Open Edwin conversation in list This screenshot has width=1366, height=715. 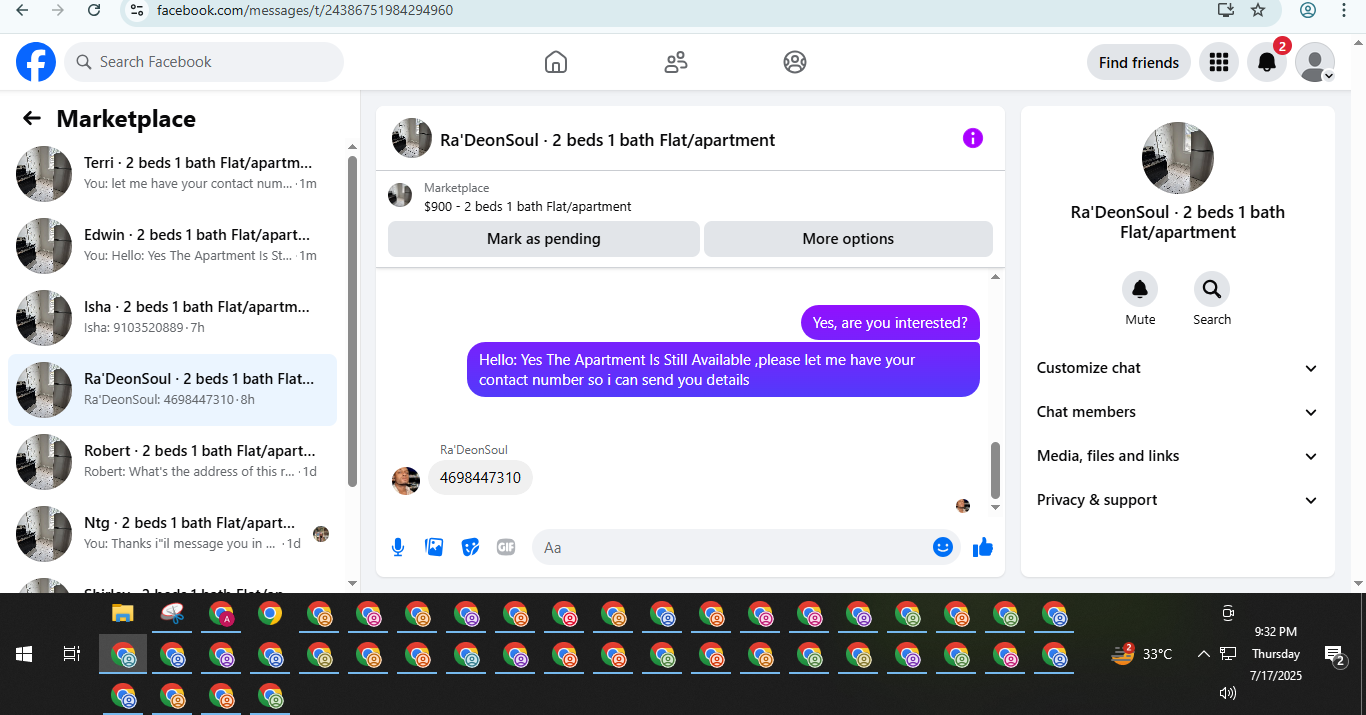(x=172, y=246)
